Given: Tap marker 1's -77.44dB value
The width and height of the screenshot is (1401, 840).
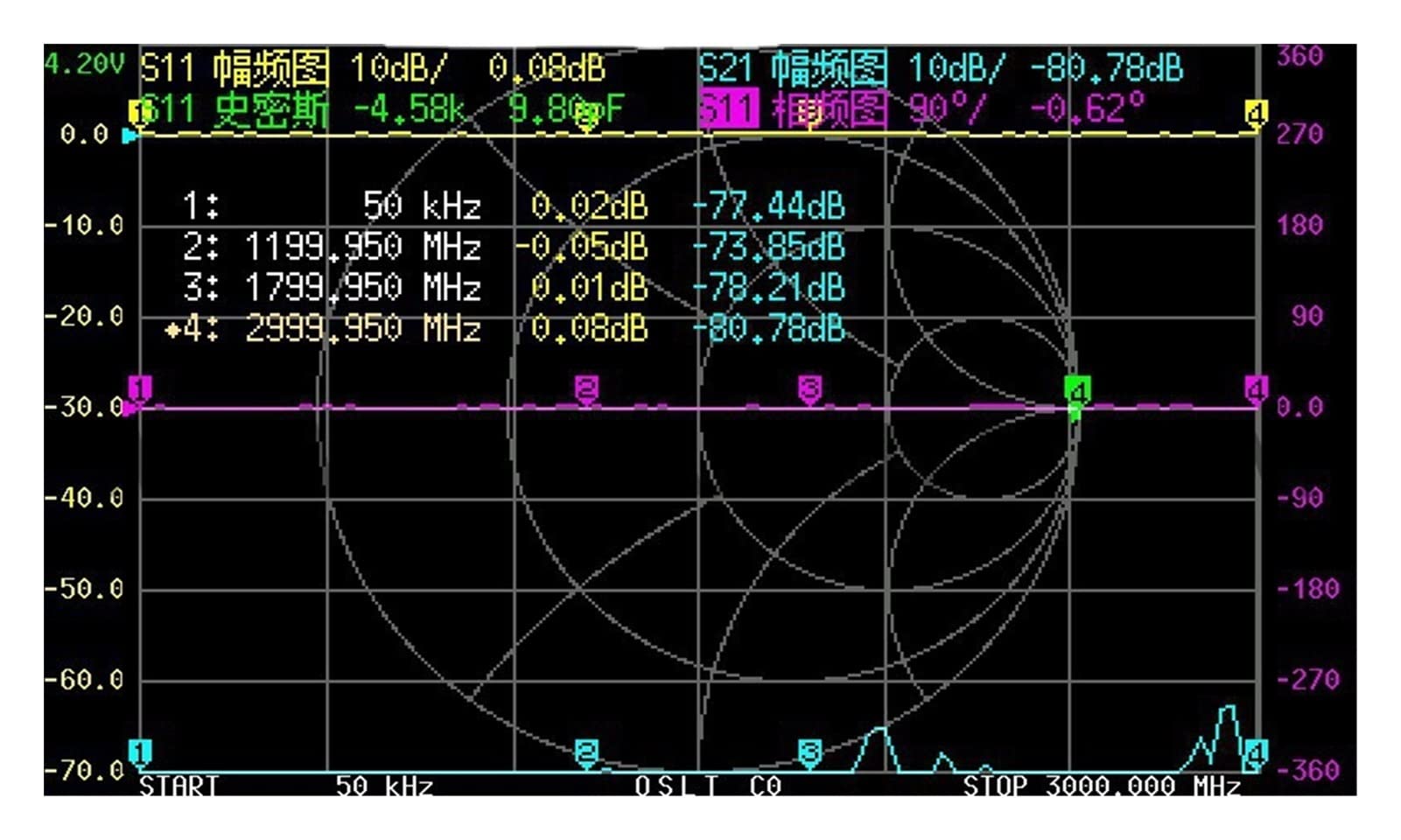Looking at the screenshot, I should coord(768,206).
